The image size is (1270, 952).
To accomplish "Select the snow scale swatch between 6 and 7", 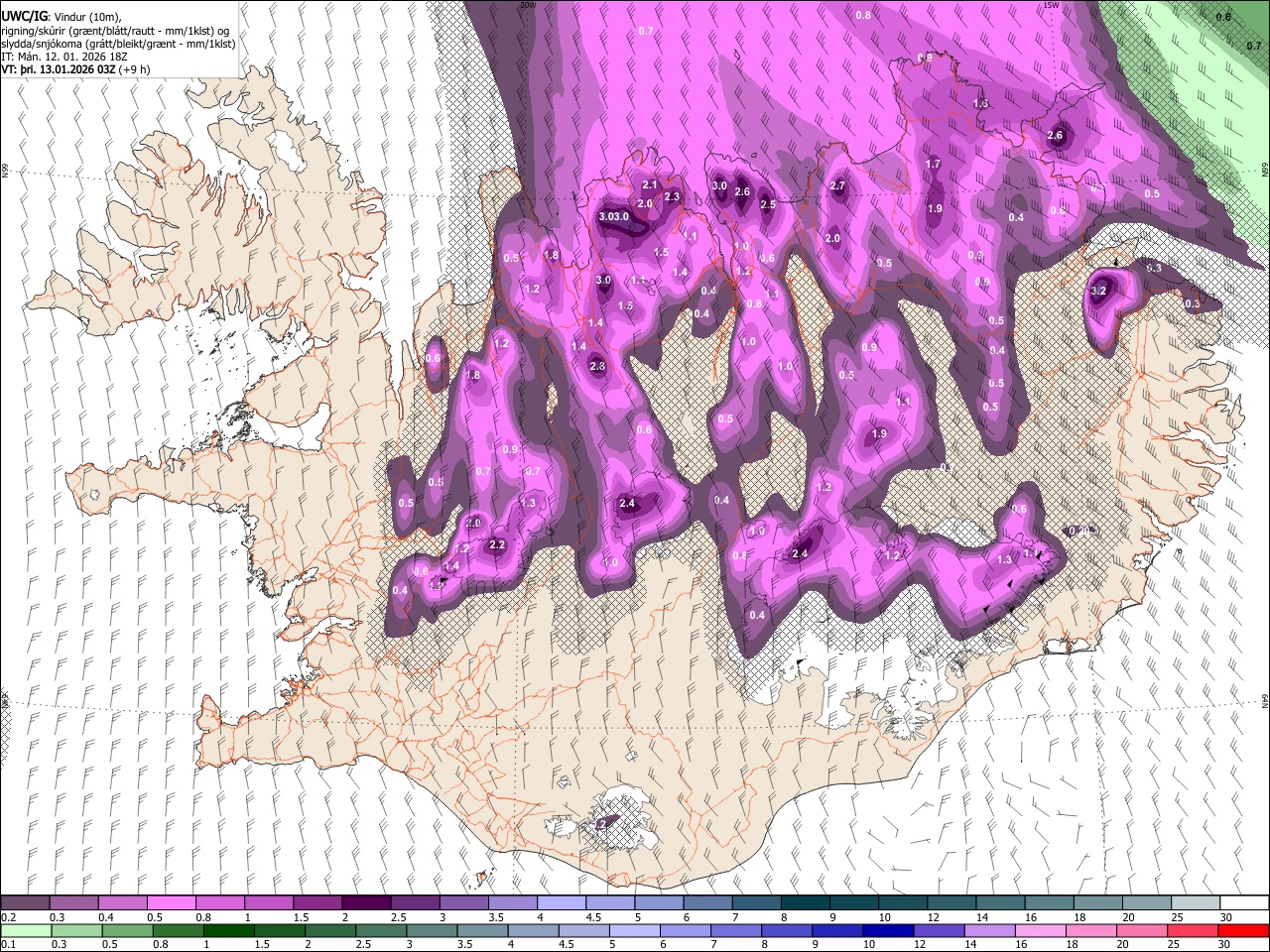I will tap(708, 903).
